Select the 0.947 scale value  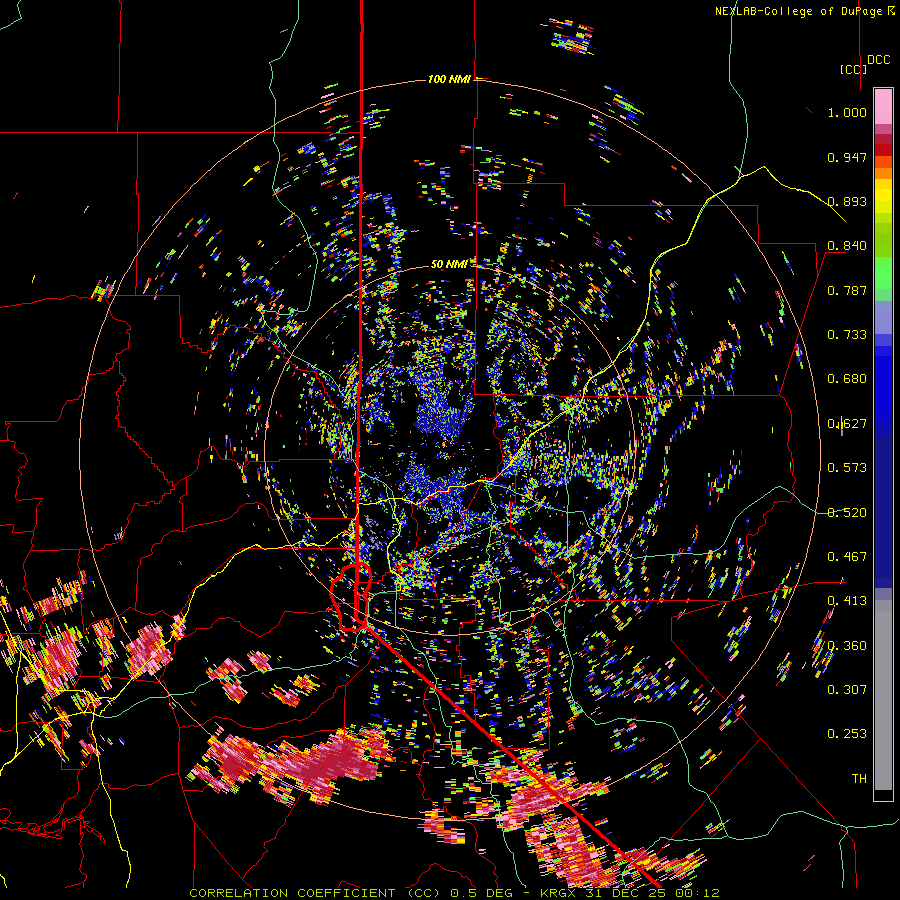pos(847,157)
